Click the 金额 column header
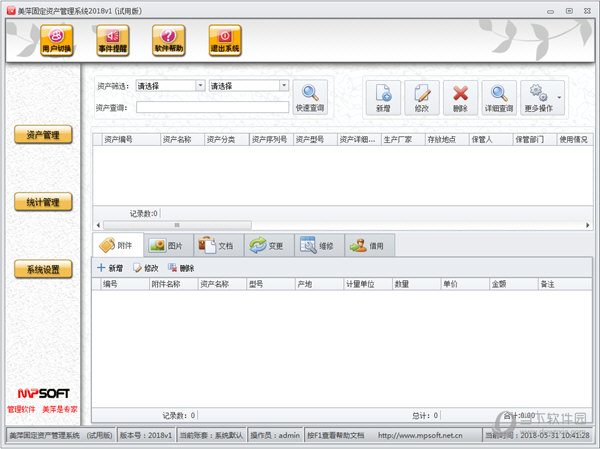This screenshot has width=600, height=449. point(514,284)
